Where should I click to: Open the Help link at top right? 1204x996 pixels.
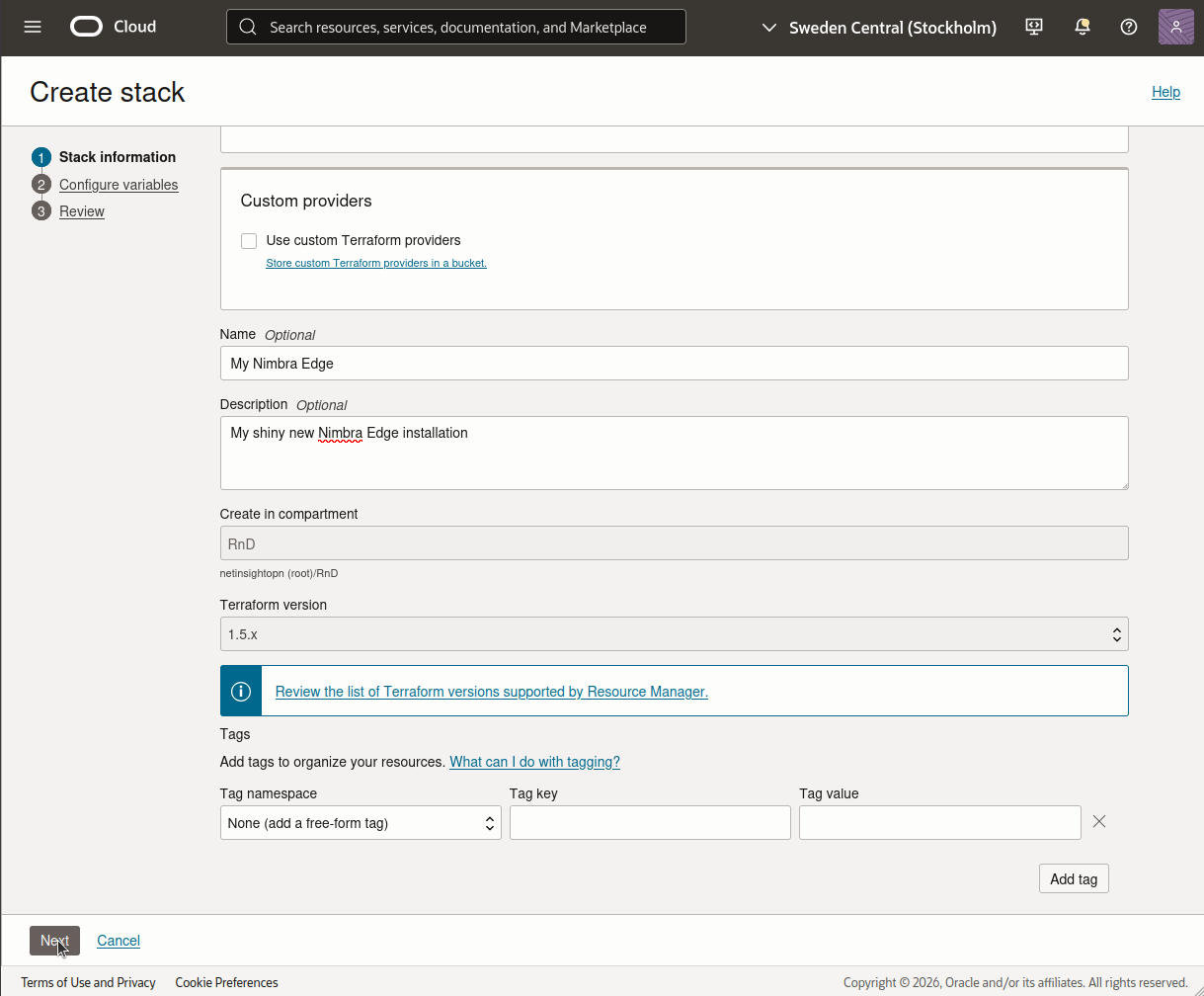[1165, 92]
